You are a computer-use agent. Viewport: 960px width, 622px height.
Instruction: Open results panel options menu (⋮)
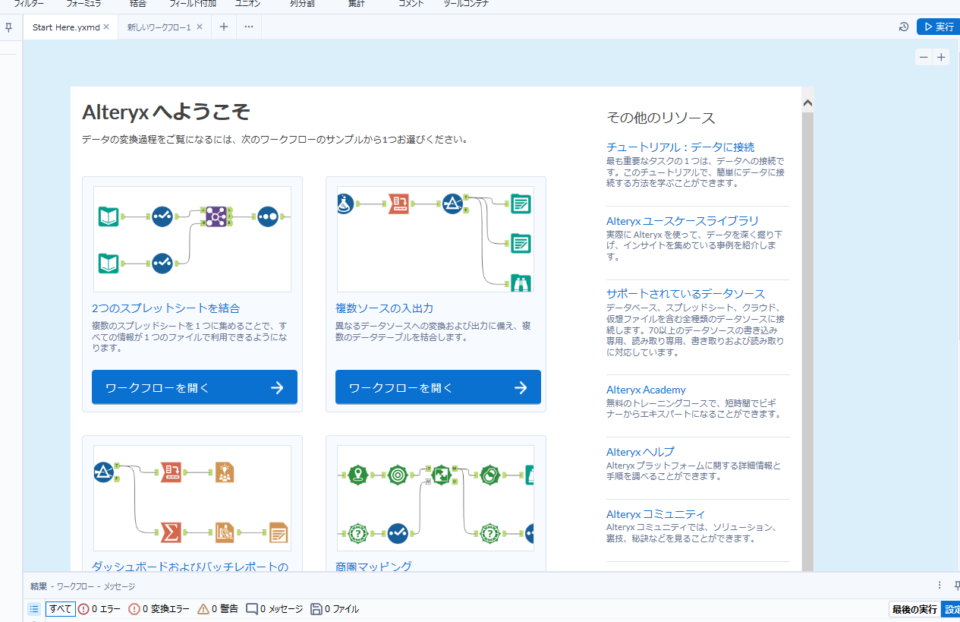coord(939,586)
